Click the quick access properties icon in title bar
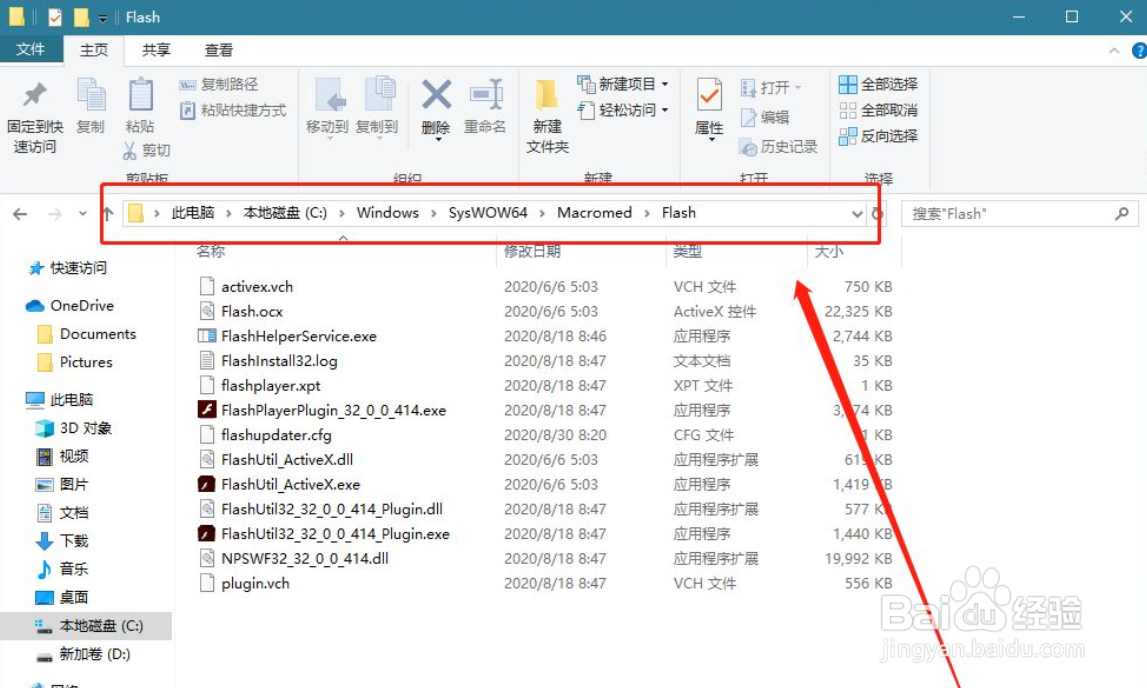Viewport: 1147px width, 688px height. [x=55, y=17]
